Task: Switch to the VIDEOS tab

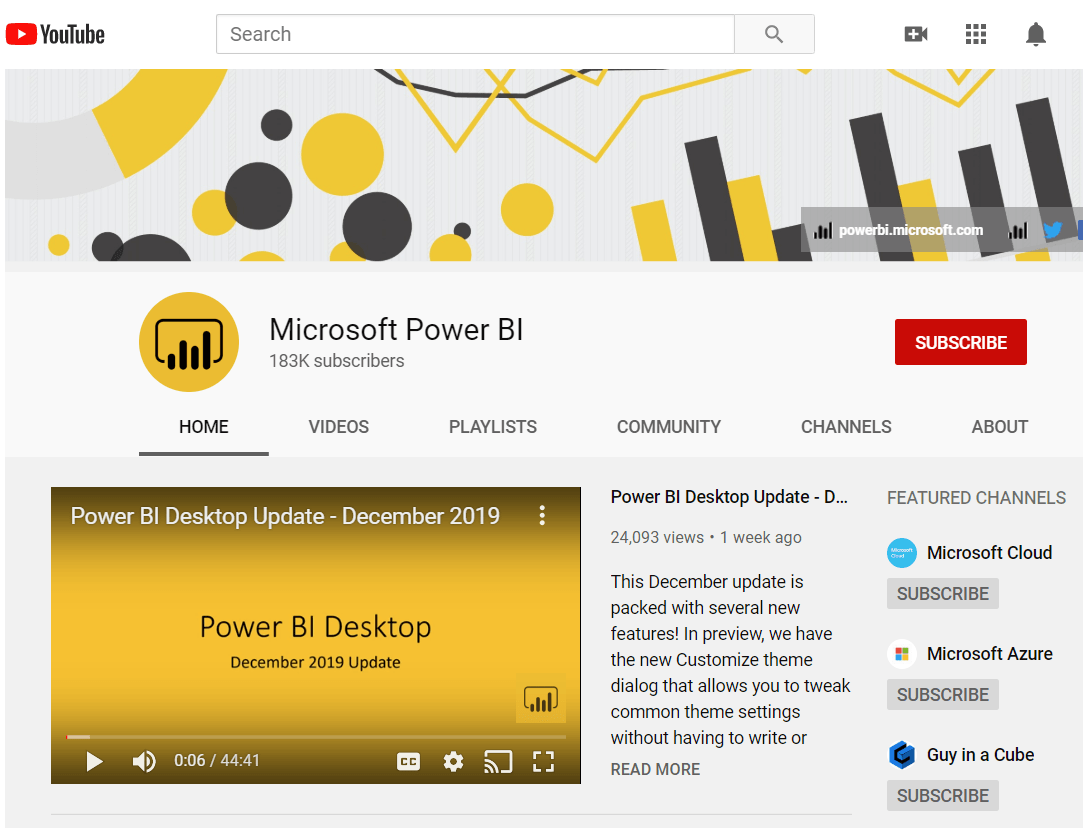Action: pyautogui.click(x=338, y=427)
